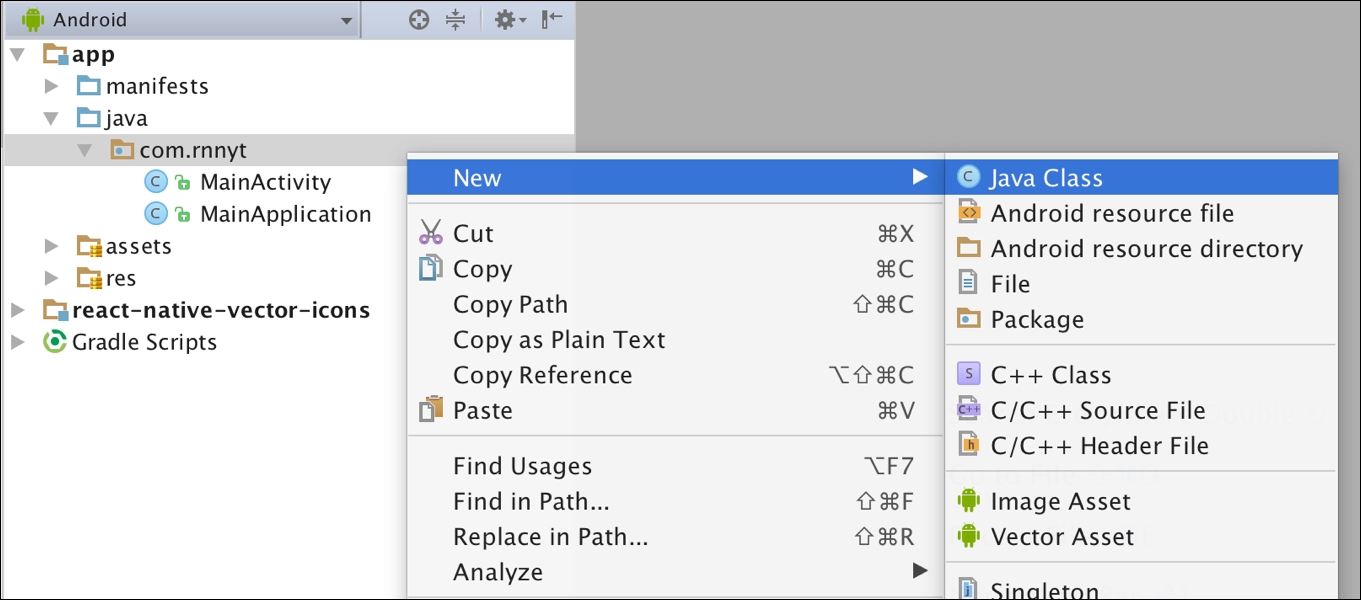The height and width of the screenshot is (600, 1361).
Task: Click the manifests folder icon
Action: click(90, 86)
